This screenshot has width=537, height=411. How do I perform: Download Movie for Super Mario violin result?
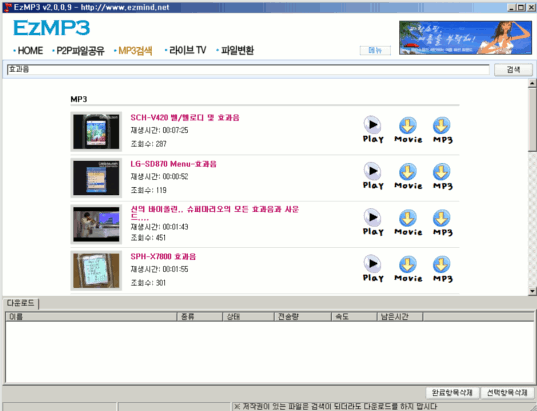point(408,222)
